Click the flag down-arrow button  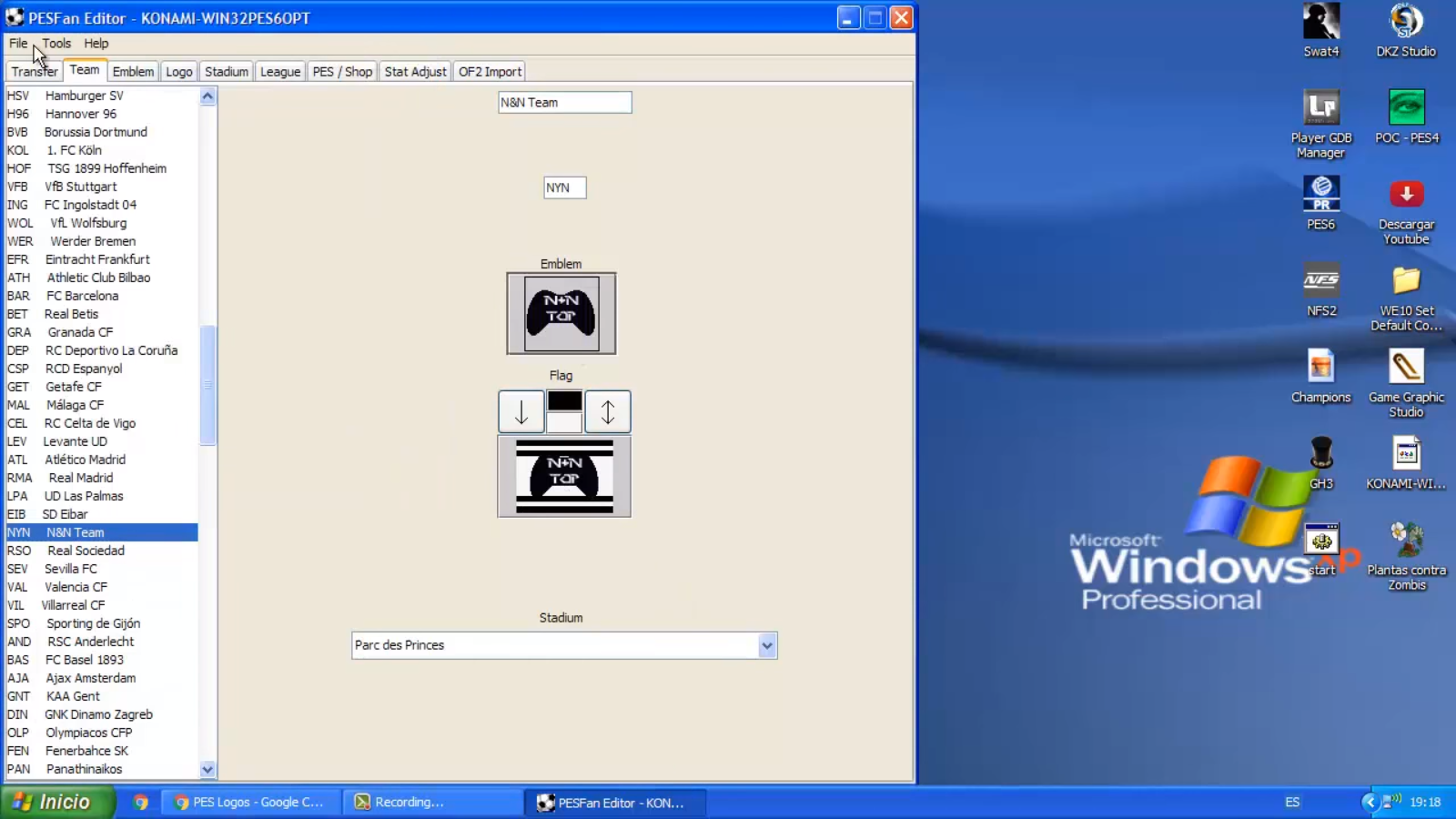pos(521,411)
